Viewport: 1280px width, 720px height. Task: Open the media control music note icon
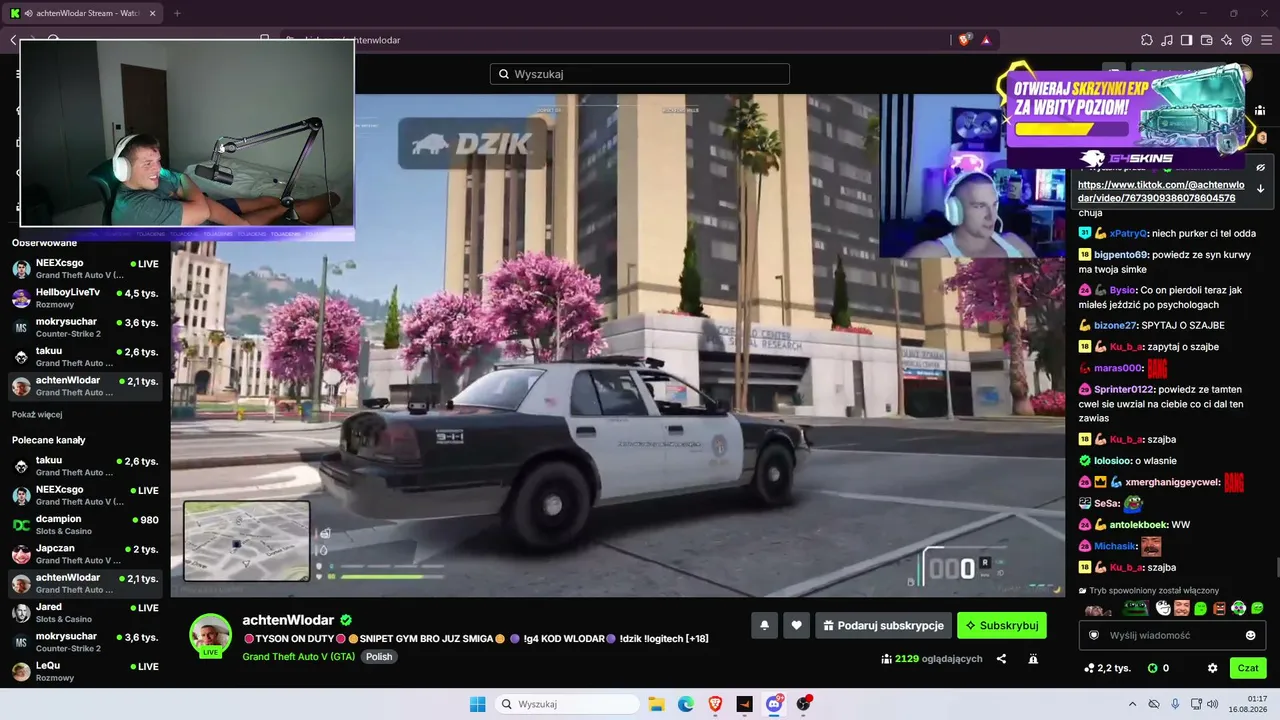click(1167, 40)
